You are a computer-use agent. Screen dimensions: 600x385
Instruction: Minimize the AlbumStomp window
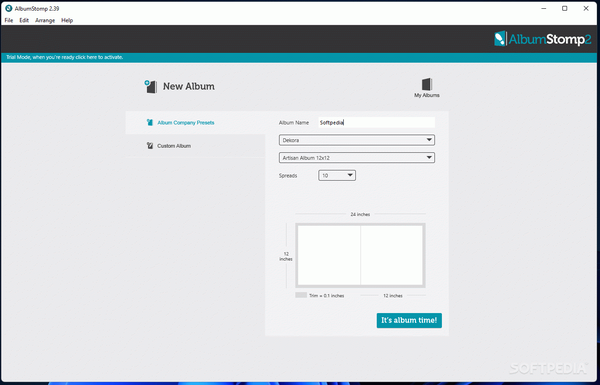(x=543, y=8)
